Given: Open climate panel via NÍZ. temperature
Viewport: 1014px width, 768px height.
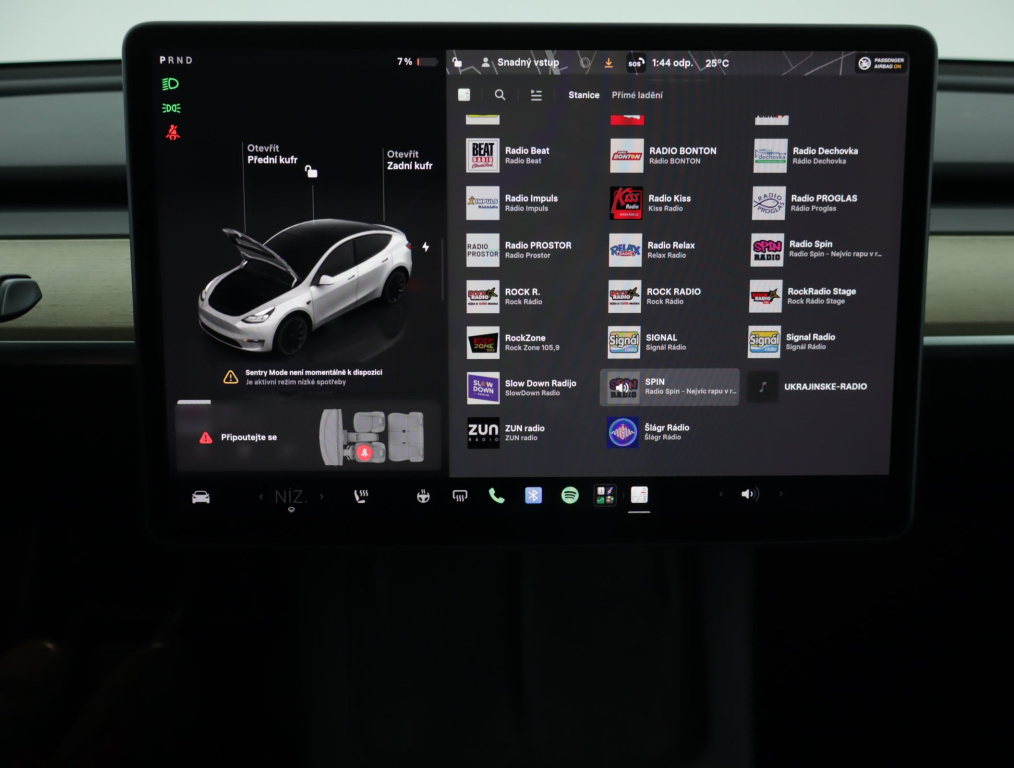Looking at the screenshot, I should pos(291,497).
